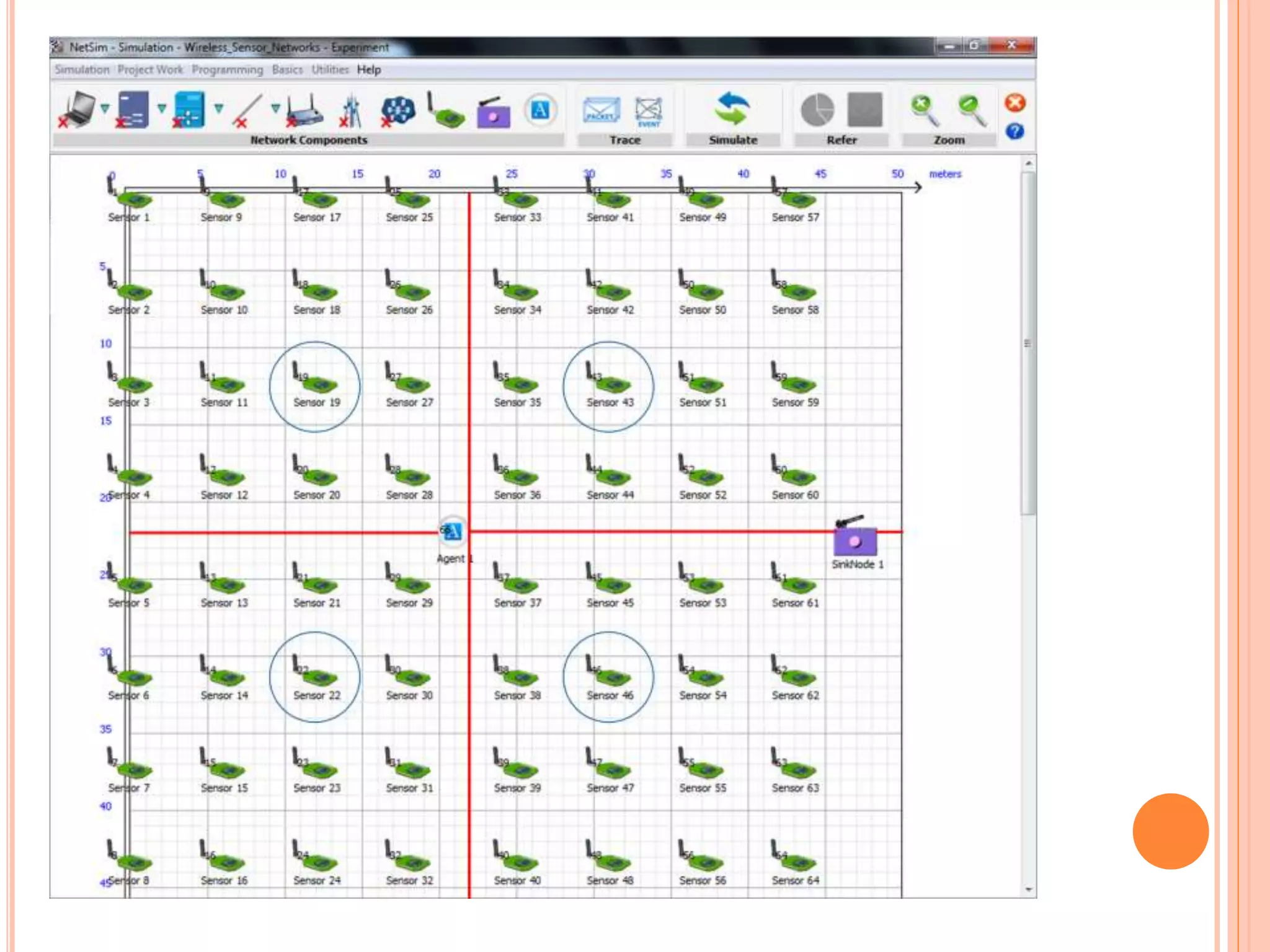Image resolution: width=1270 pixels, height=952 pixels.
Task: Click the red close icon in the toolbar
Action: [x=1015, y=103]
